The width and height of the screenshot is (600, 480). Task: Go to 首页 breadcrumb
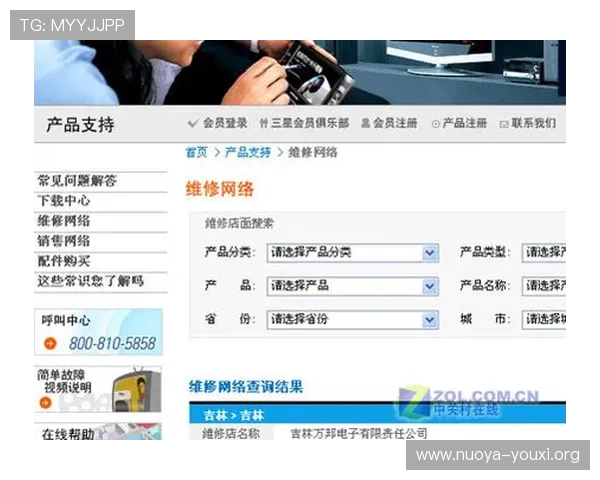(197, 152)
